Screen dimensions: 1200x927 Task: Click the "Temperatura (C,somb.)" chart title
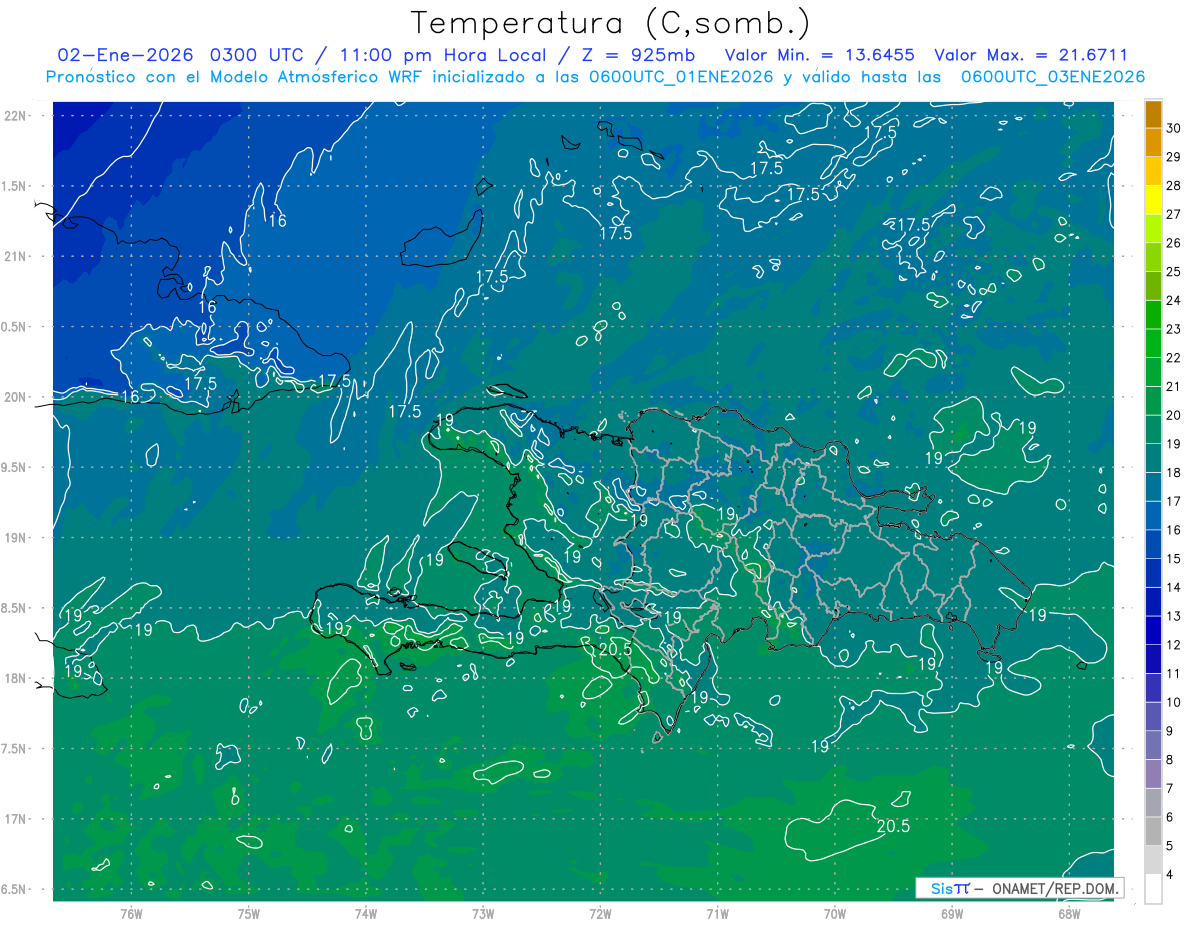(611, 22)
